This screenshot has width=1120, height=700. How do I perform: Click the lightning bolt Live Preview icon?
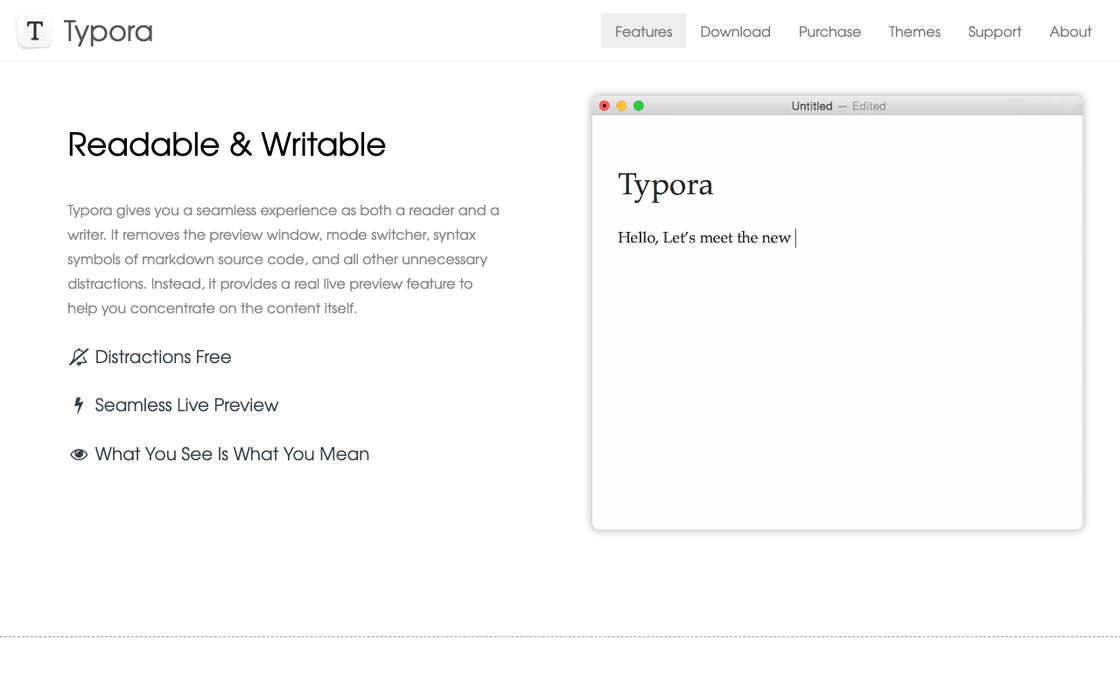pyautogui.click(x=79, y=406)
